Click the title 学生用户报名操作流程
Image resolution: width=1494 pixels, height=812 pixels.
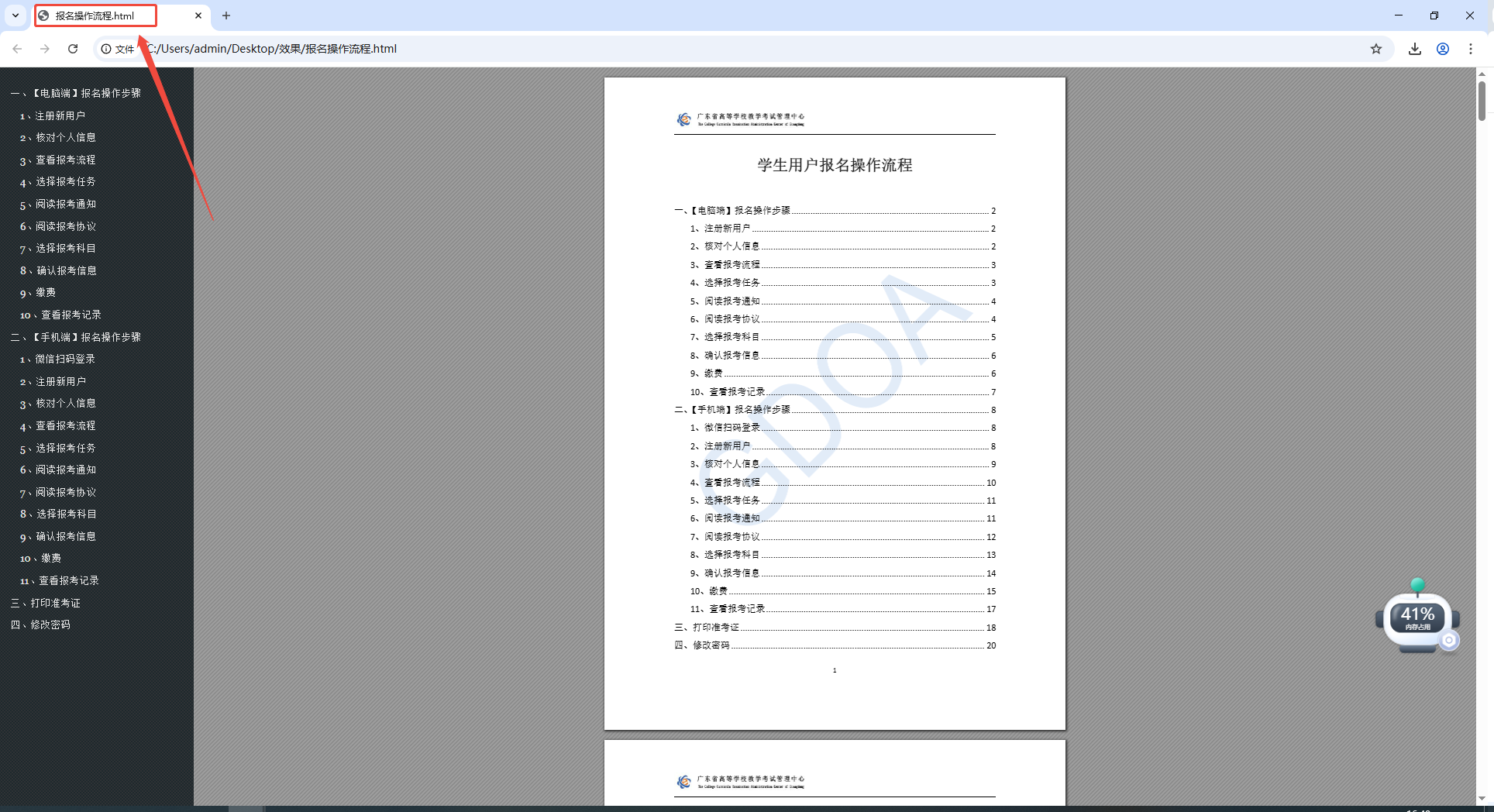pos(835,165)
